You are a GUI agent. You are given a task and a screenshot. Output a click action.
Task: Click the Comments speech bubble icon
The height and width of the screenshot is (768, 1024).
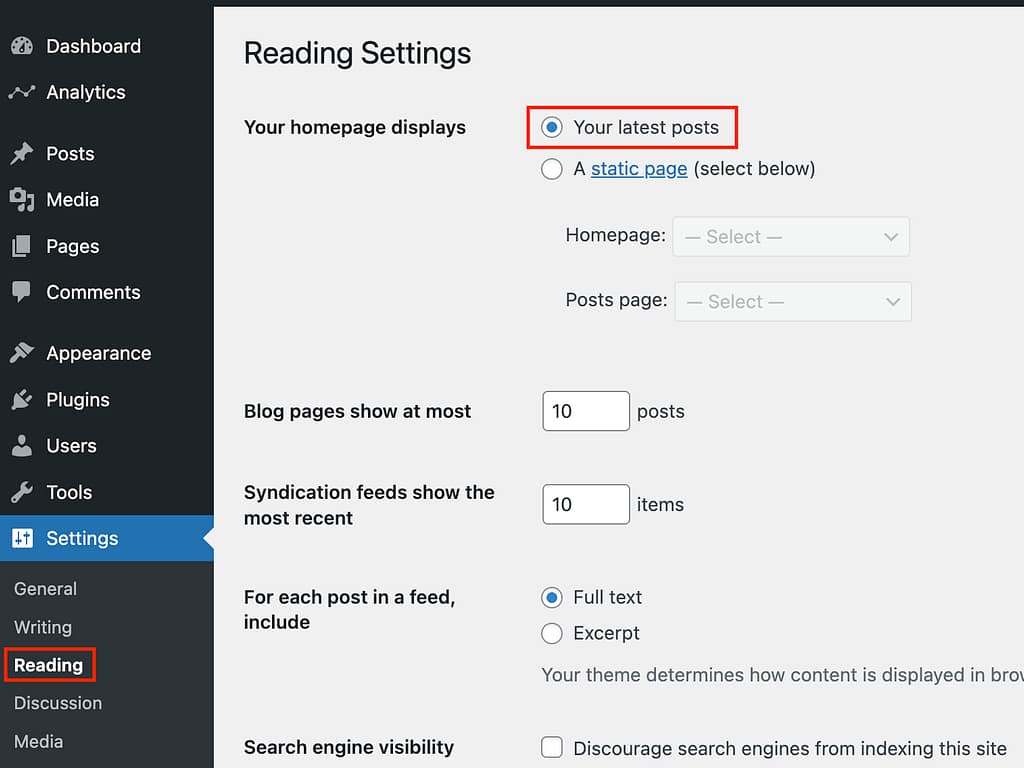click(22, 292)
